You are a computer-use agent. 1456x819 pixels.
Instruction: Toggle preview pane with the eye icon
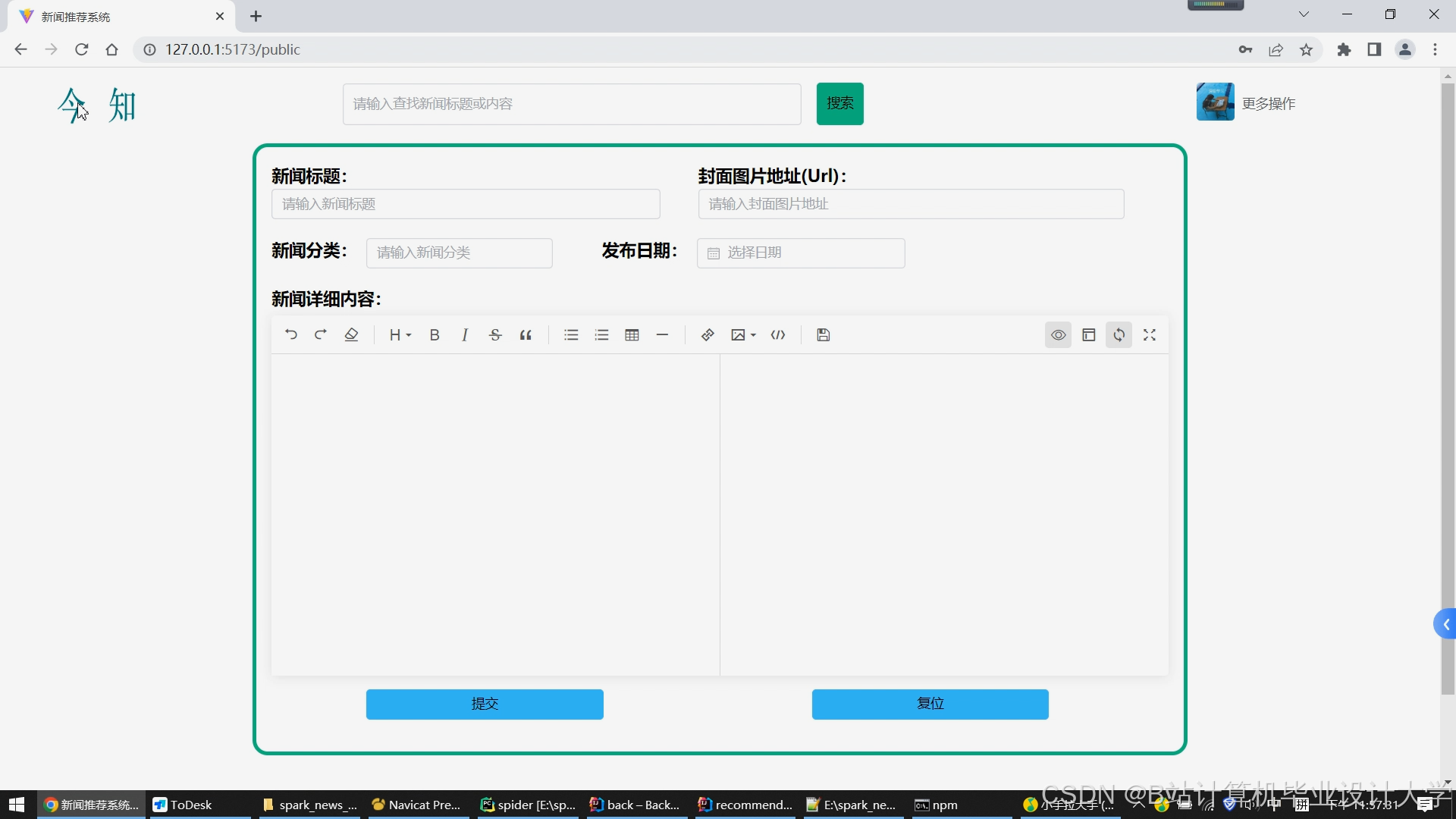1058,334
